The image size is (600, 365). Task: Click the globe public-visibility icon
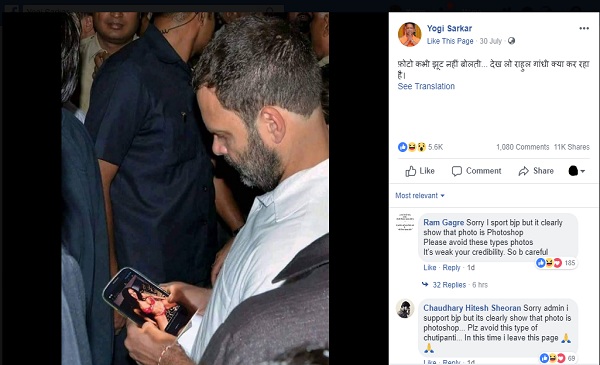(511, 41)
